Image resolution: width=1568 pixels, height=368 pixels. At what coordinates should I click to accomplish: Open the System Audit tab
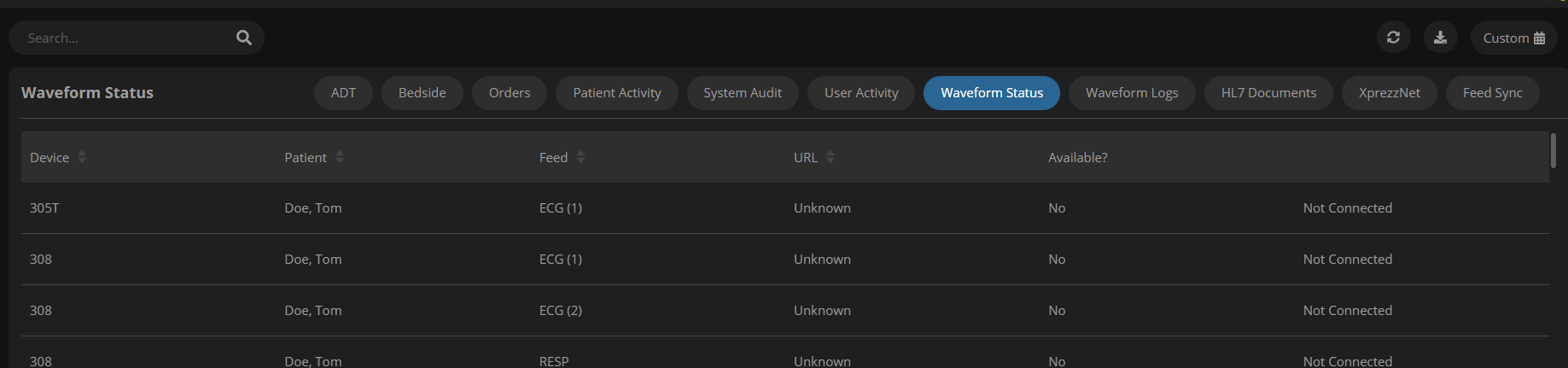pos(743,93)
